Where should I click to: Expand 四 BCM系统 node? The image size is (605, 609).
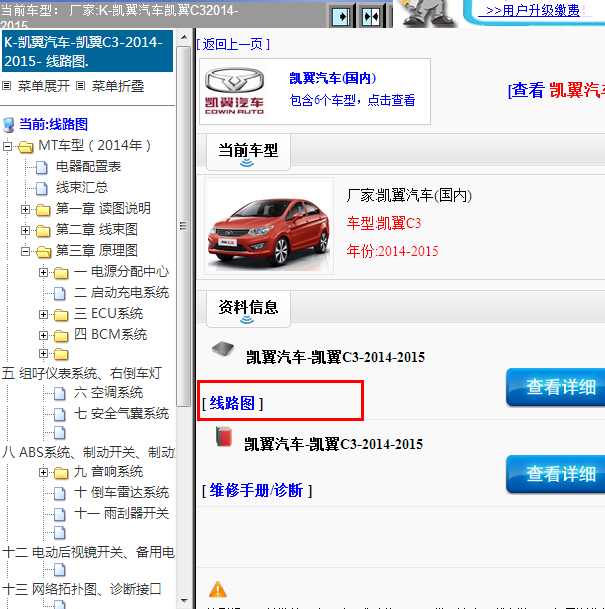(x=43, y=335)
